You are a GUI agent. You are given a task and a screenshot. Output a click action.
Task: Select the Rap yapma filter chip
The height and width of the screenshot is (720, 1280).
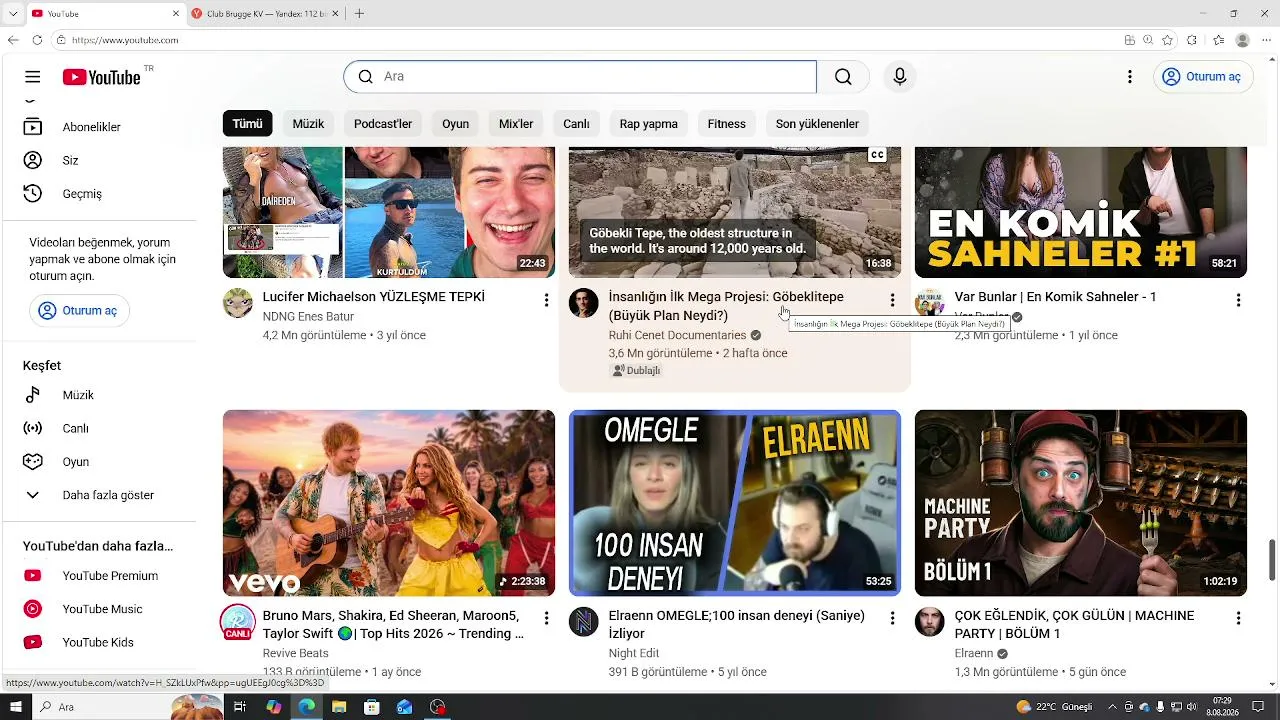tap(648, 124)
